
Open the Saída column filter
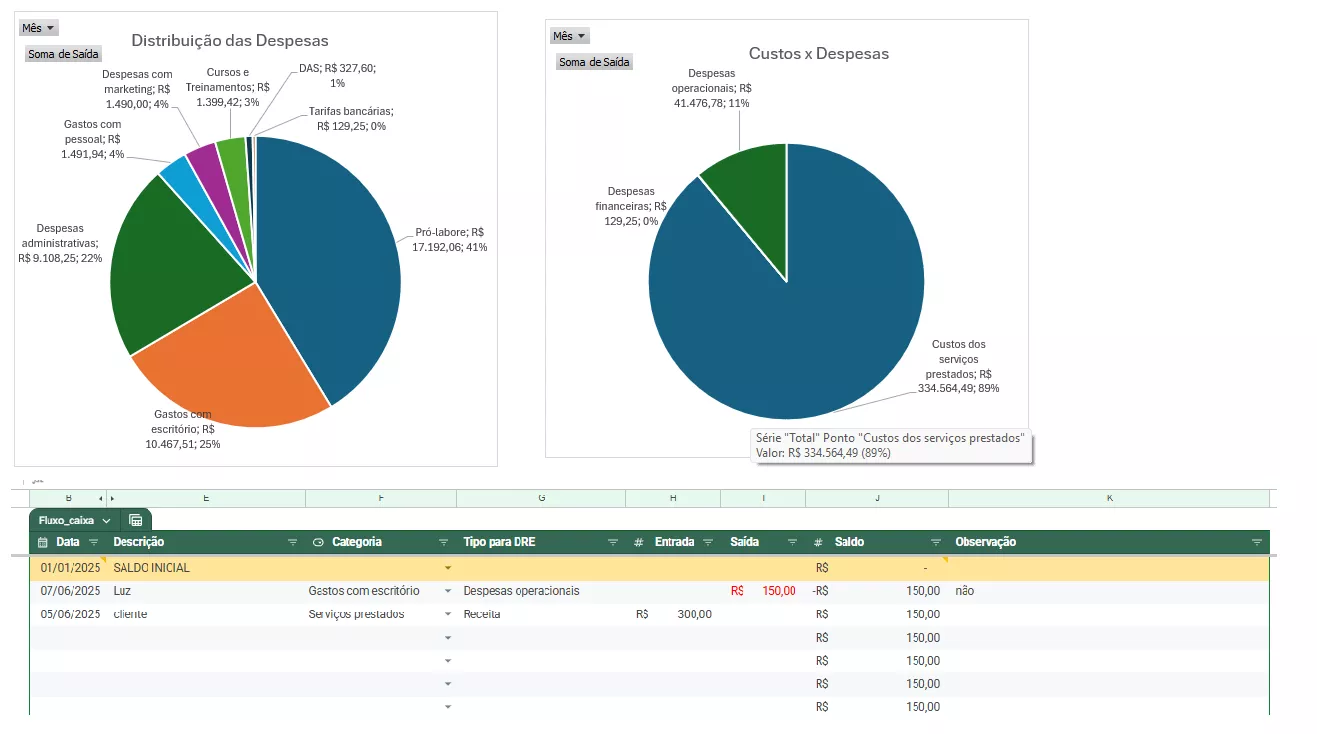(x=792, y=542)
